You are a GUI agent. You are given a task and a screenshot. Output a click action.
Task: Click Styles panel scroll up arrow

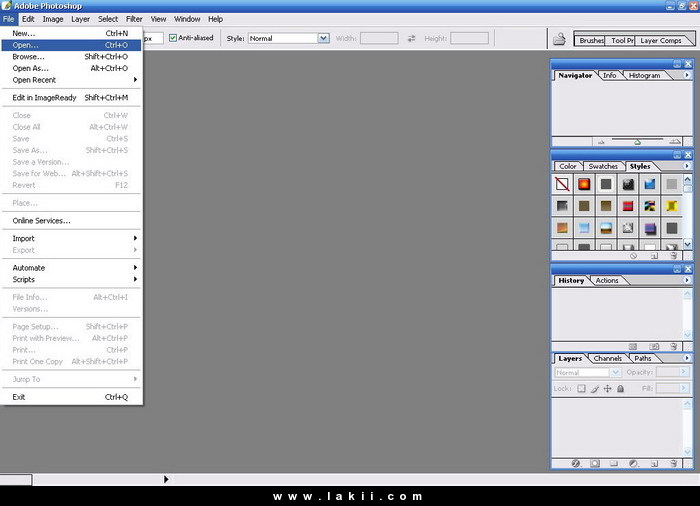click(688, 180)
